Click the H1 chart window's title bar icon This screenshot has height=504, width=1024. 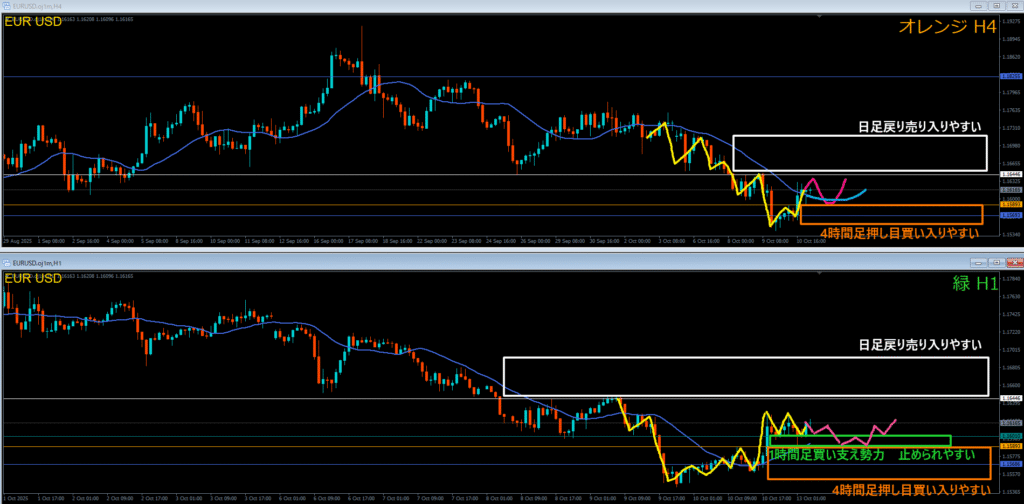coord(5,262)
